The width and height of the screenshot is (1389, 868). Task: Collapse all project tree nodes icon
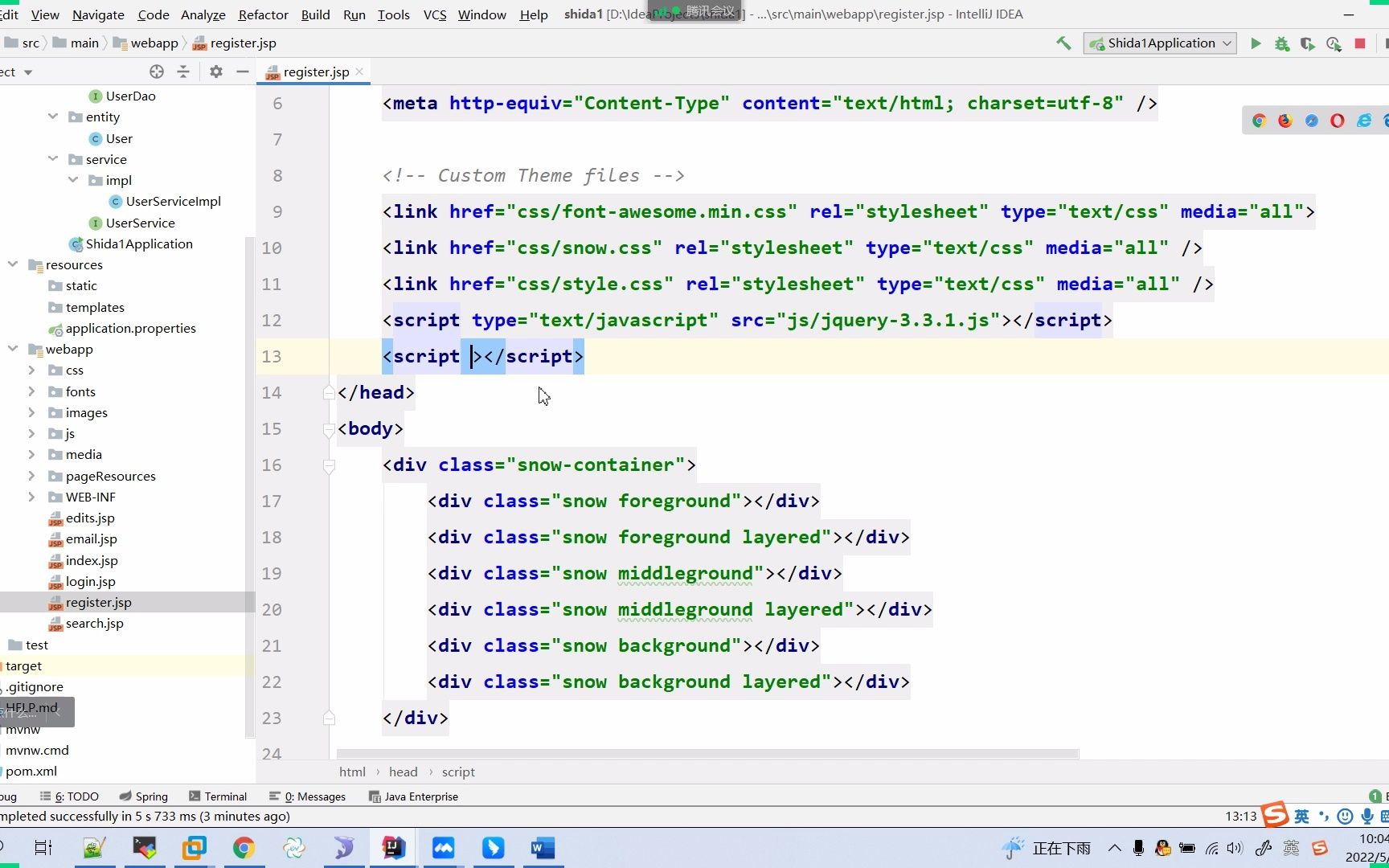[x=183, y=72]
